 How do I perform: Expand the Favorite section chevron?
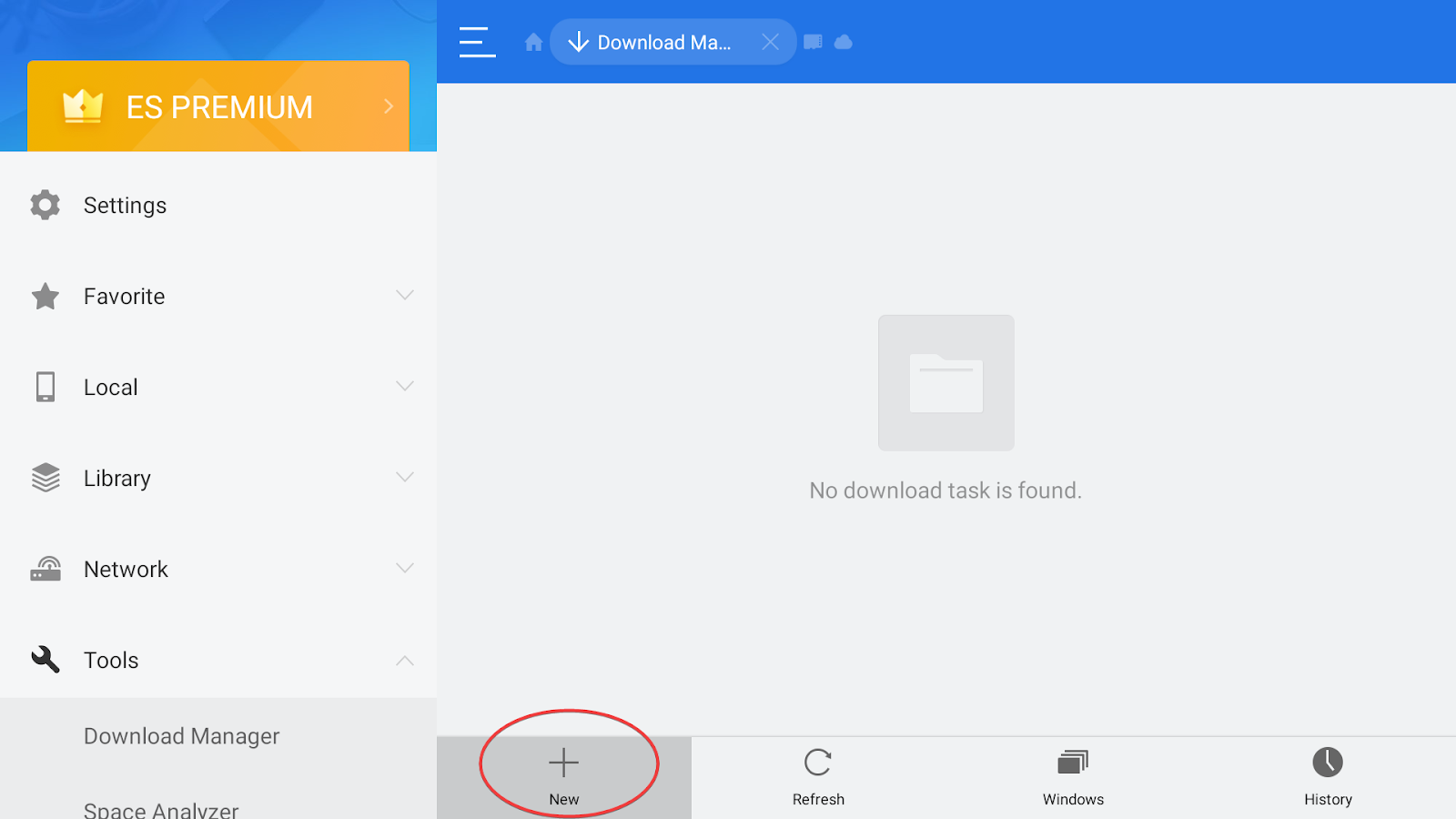tap(405, 295)
